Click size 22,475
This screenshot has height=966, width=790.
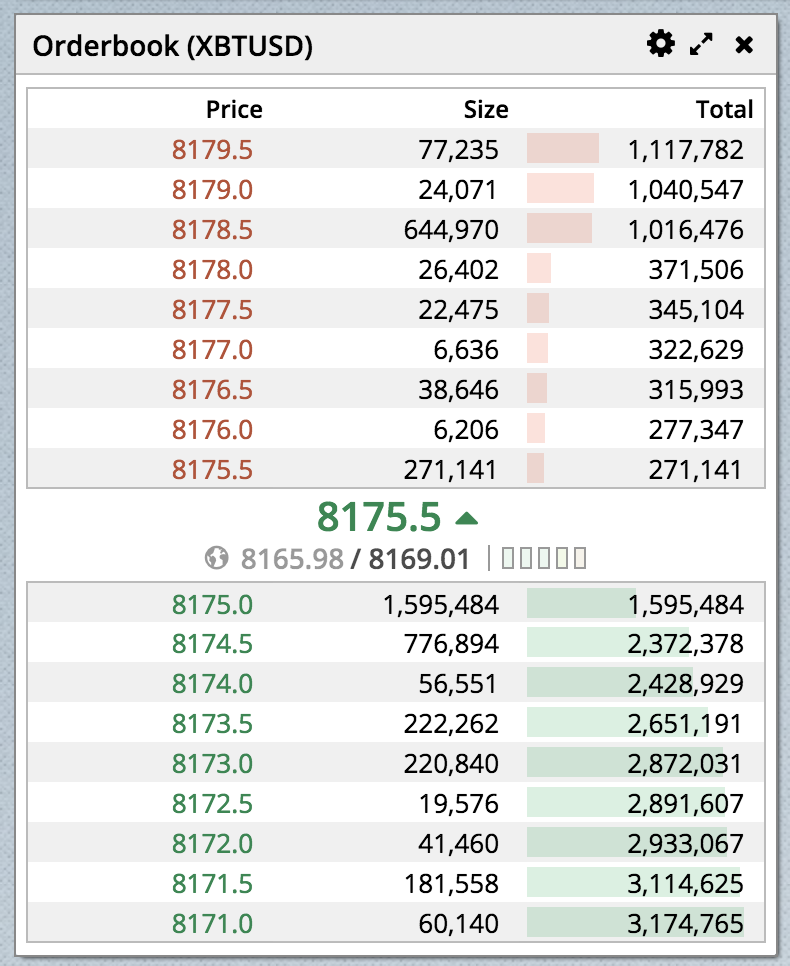coord(458,310)
